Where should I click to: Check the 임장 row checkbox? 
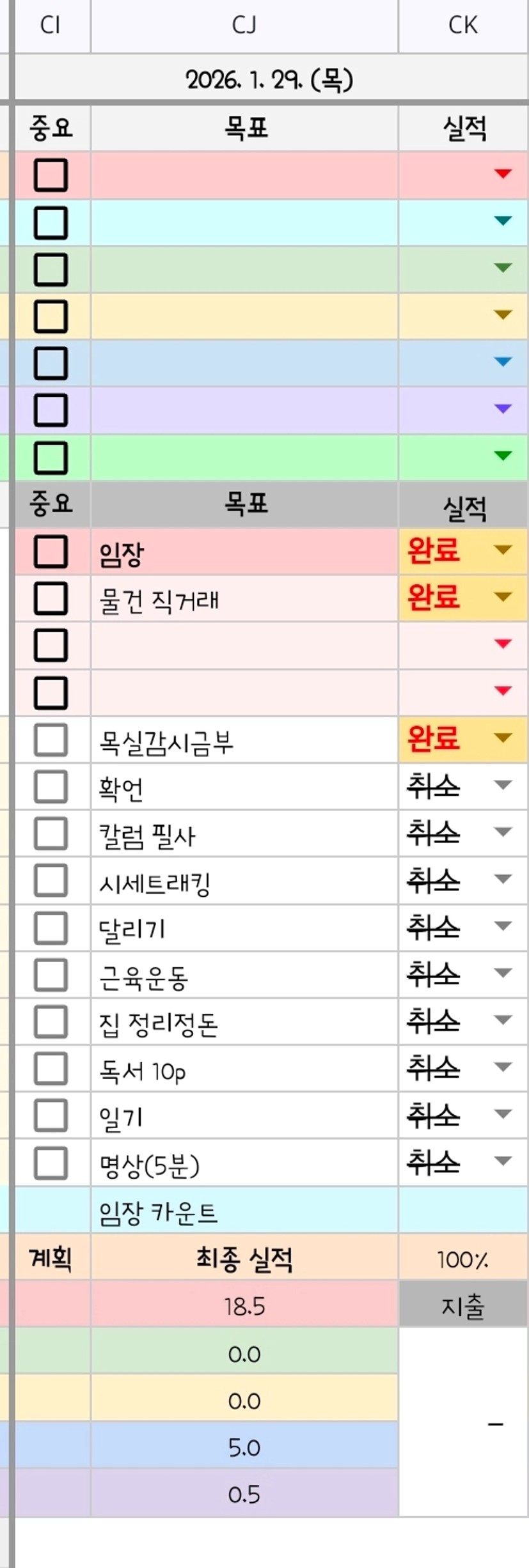pos(51,552)
